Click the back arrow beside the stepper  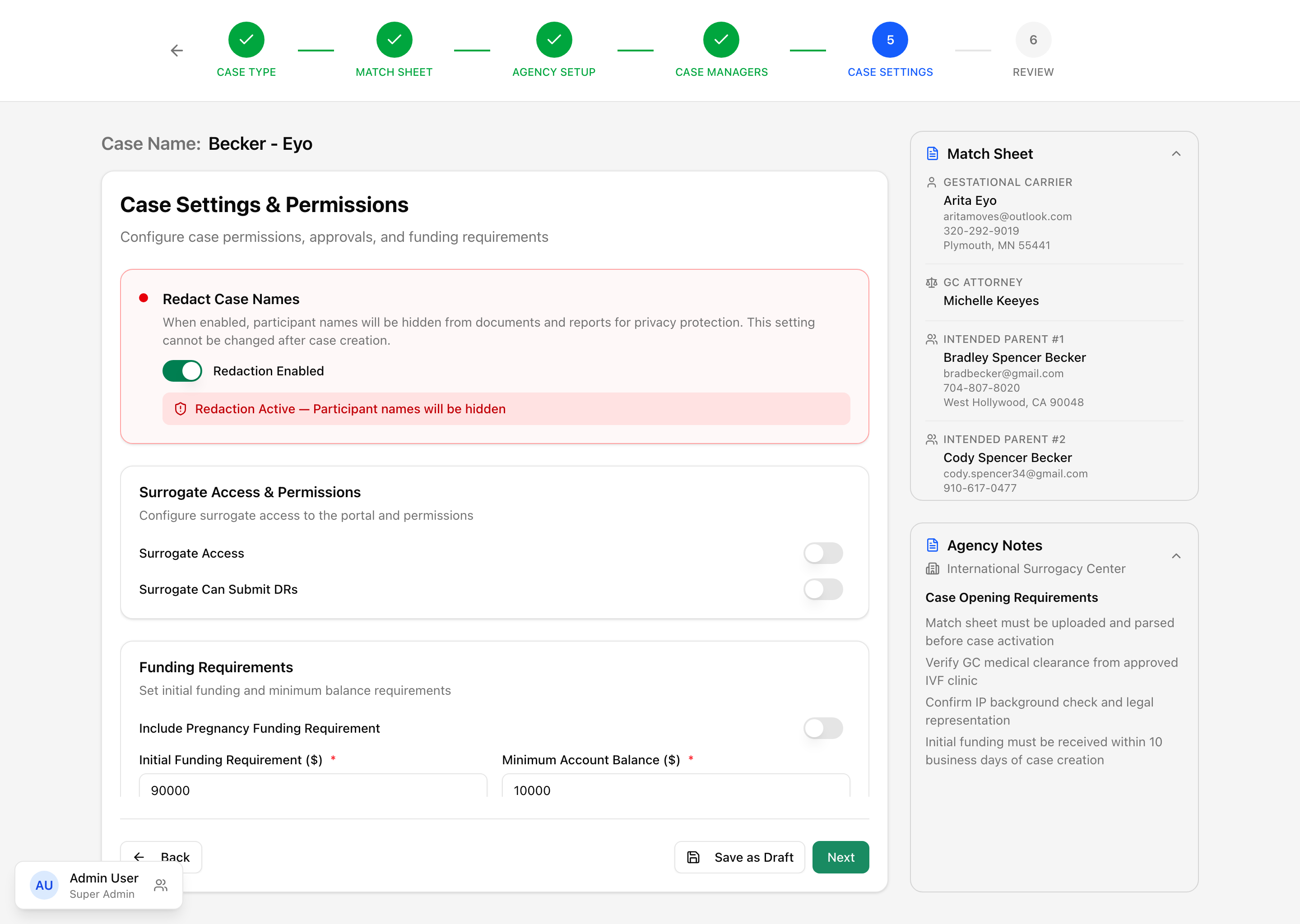click(177, 51)
